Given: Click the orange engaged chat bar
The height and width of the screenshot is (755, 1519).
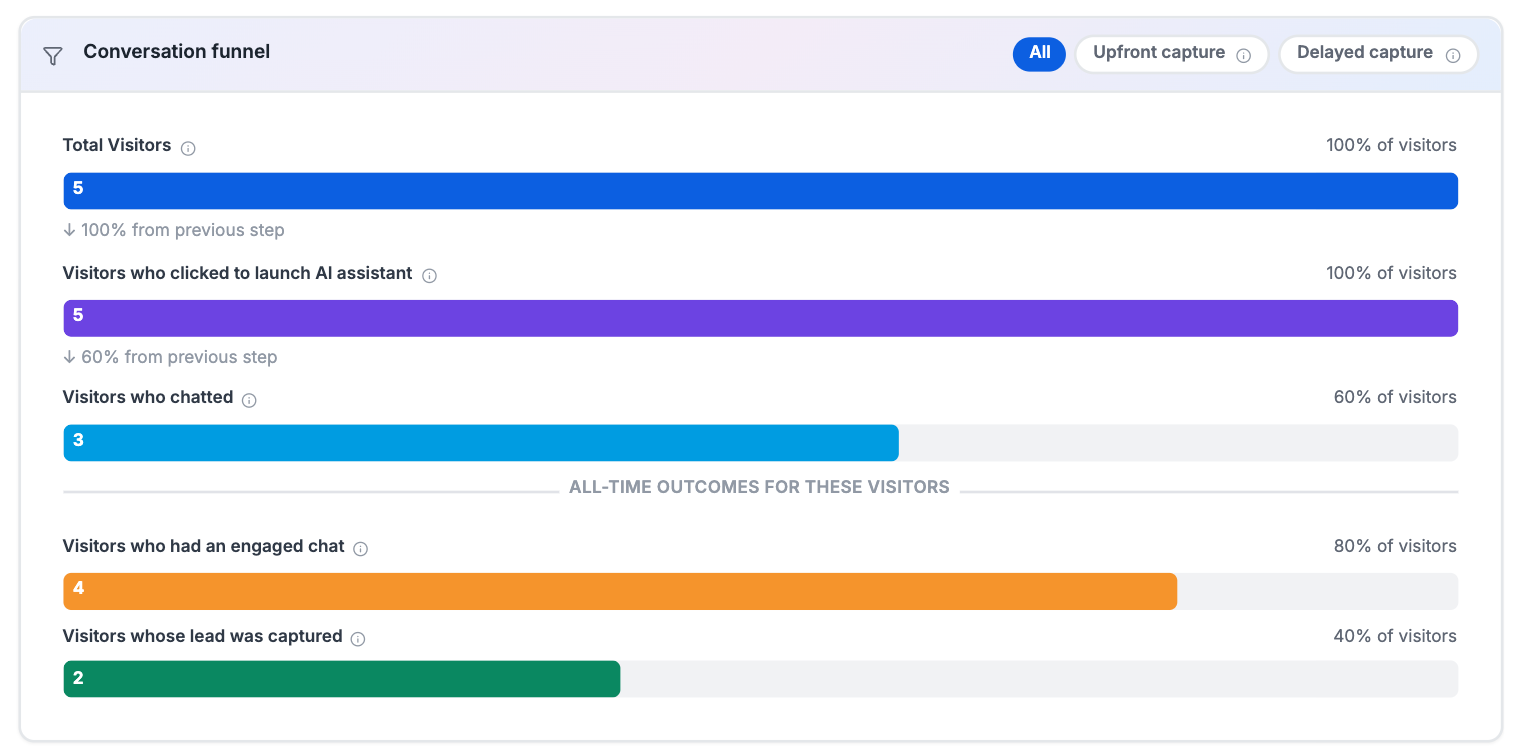Looking at the screenshot, I should [x=620, y=591].
